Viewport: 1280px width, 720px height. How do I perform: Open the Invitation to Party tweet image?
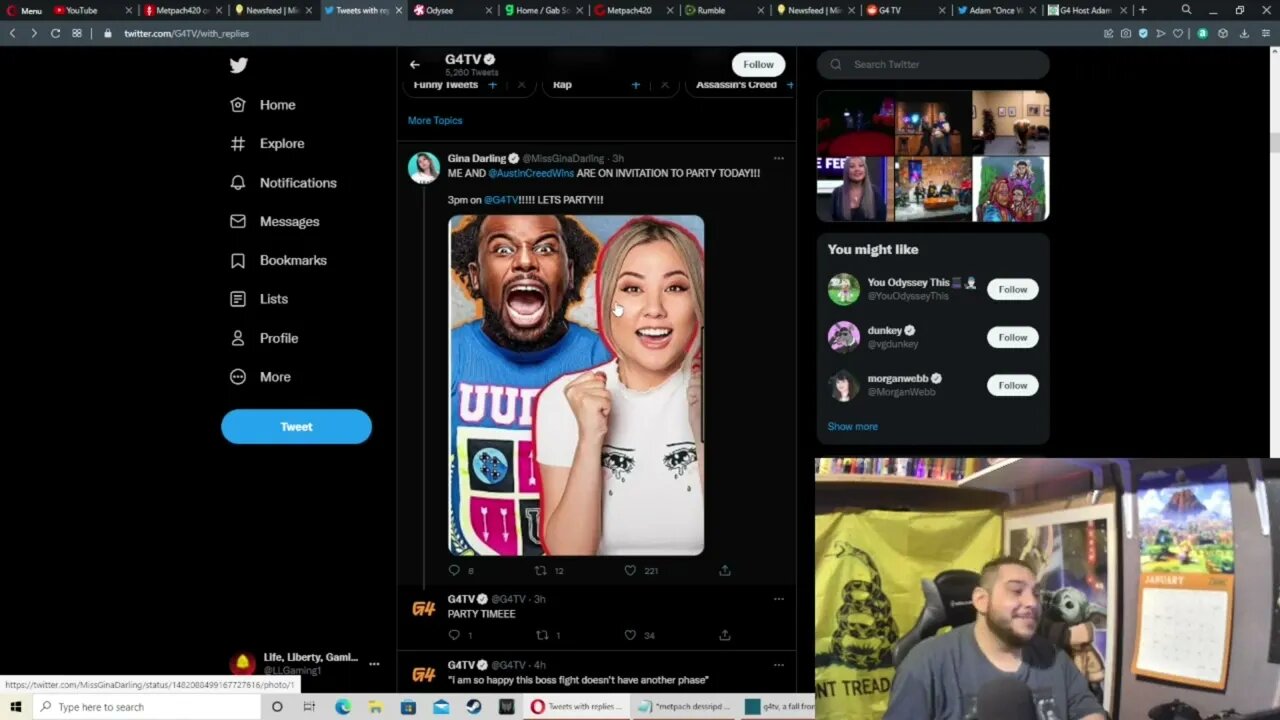pyautogui.click(x=576, y=385)
